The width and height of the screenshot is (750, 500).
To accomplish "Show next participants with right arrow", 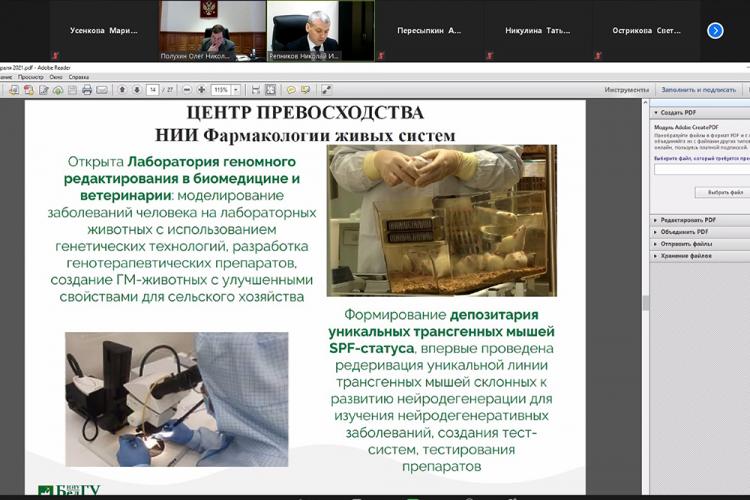I will pos(715,31).
